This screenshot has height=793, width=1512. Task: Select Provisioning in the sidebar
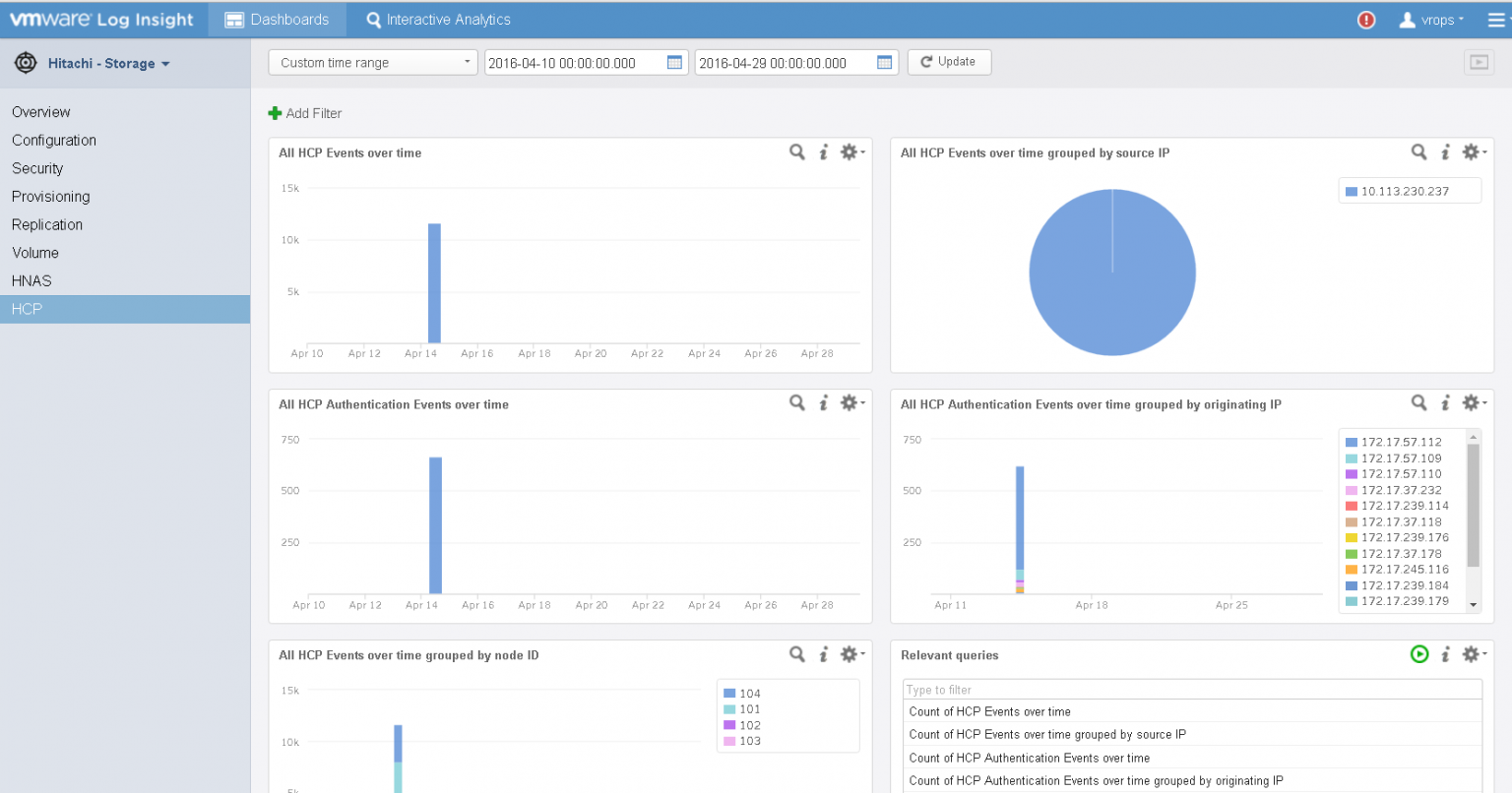click(125, 197)
